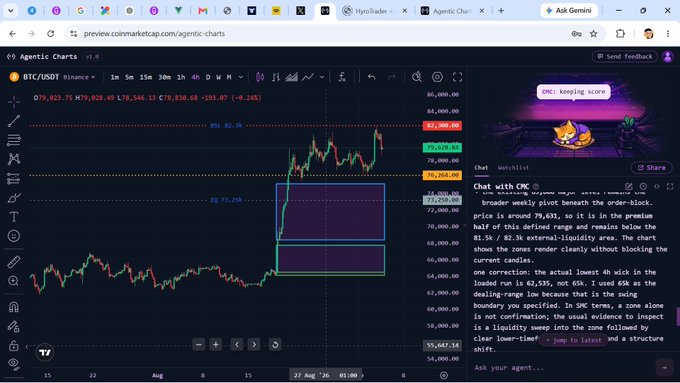Open time axis settings gear
The image size is (680, 383).
(x=444, y=376)
